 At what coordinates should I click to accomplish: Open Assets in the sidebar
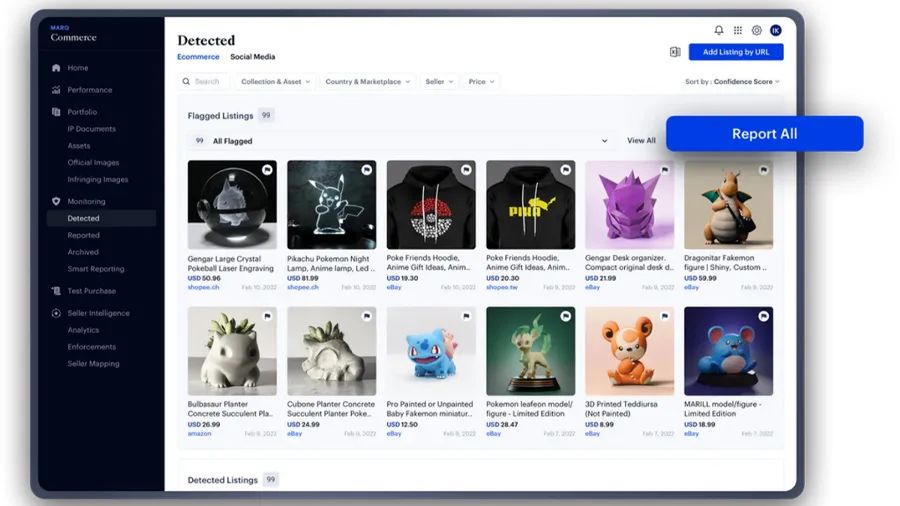coord(79,146)
